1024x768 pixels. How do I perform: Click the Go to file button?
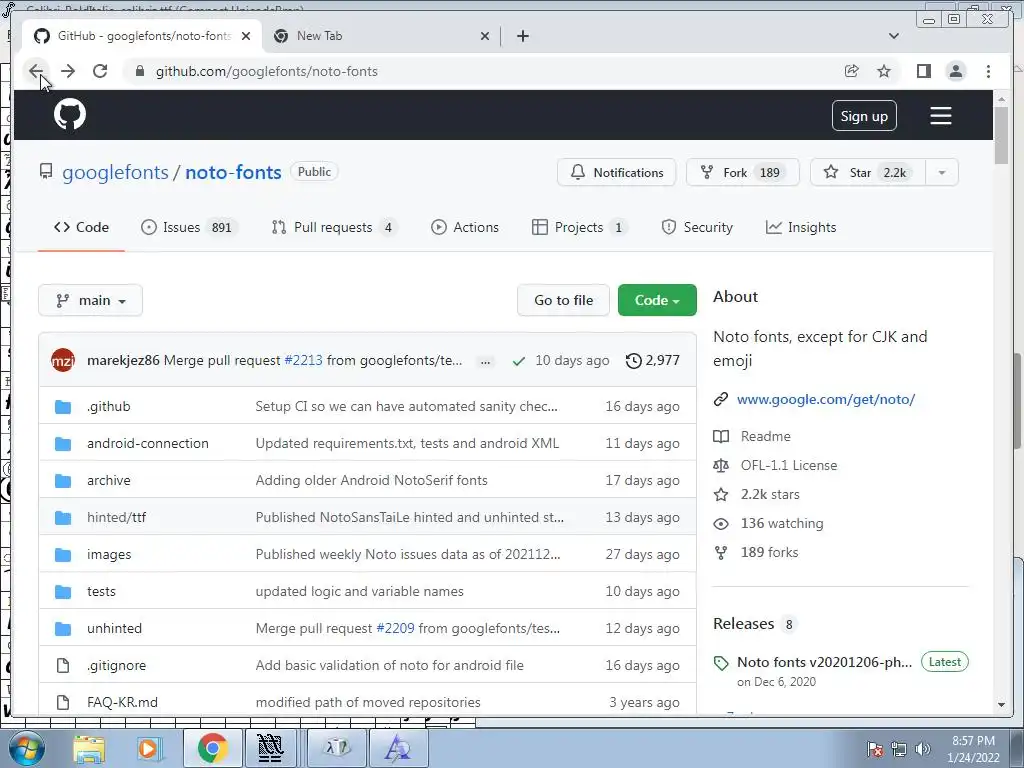[564, 300]
